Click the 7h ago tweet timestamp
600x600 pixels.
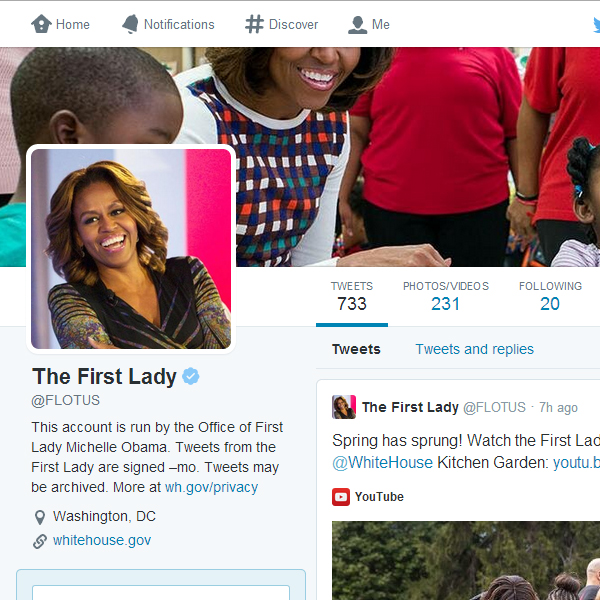click(558, 408)
